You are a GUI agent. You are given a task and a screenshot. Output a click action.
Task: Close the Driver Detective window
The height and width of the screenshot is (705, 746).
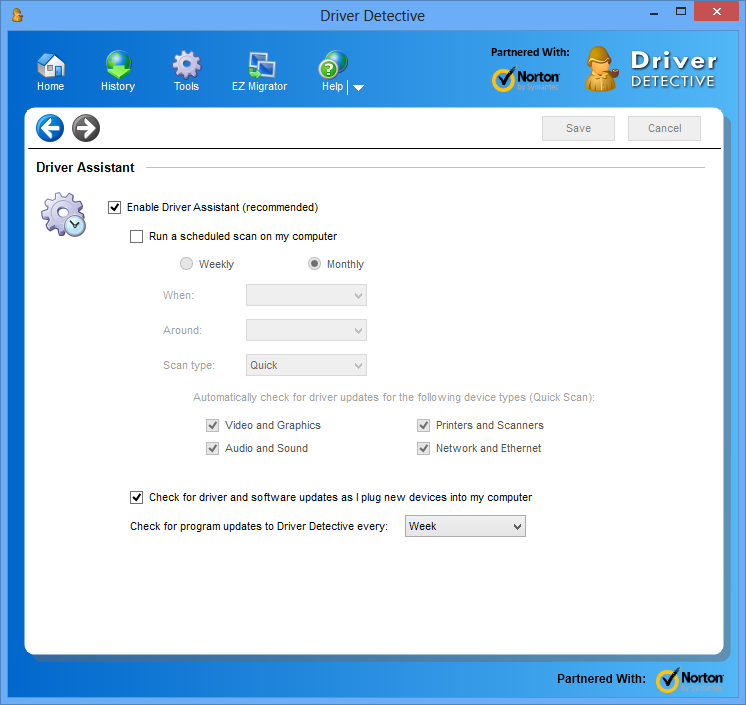point(717,11)
